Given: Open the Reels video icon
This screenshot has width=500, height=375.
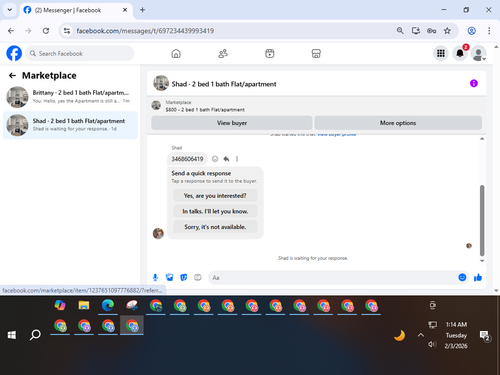Looking at the screenshot, I should tap(270, 53).
